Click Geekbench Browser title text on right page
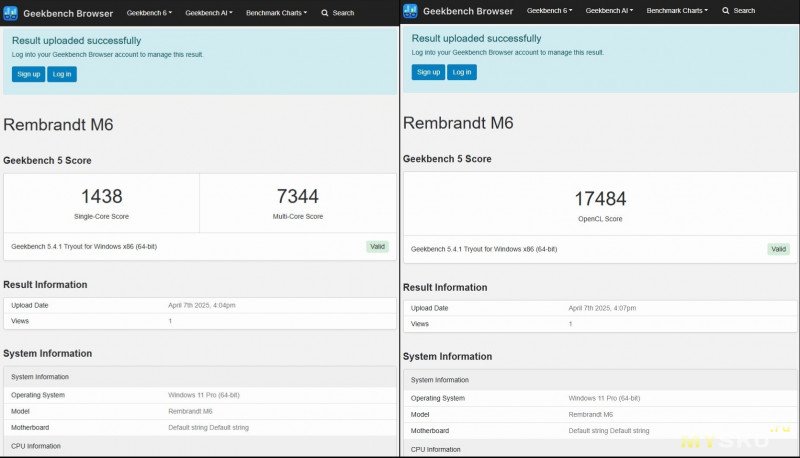Screen dimensions: 800x458 (468, 11)
